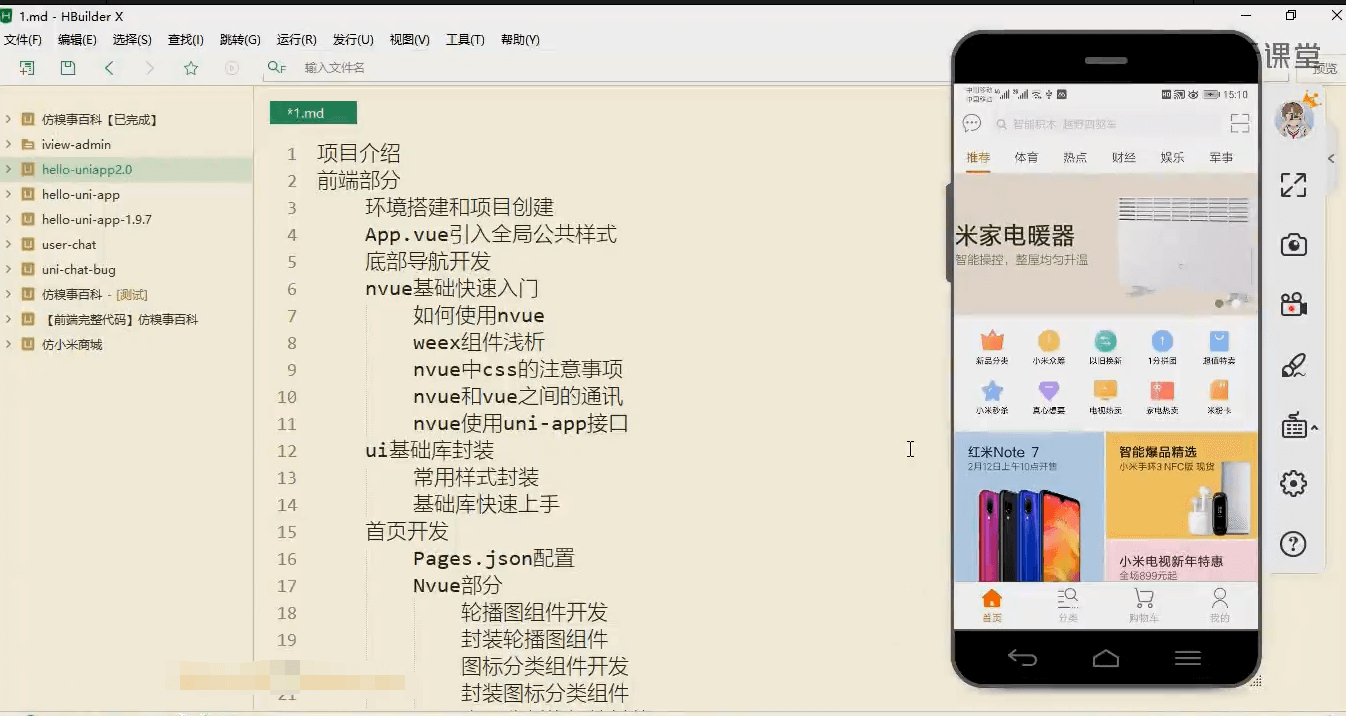
Task: Open the 跳转(G) menu
Action: pyautogui.click(x=240, y=40)
